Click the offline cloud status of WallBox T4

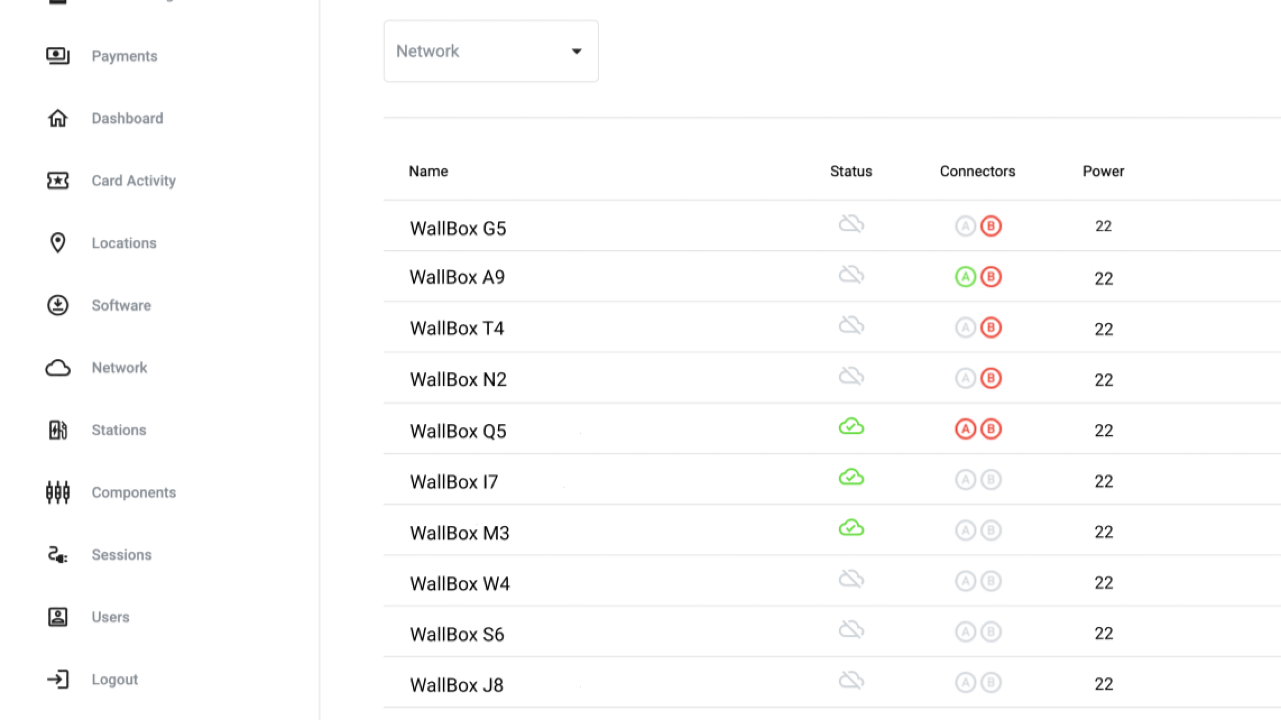(x=851, y=325)
